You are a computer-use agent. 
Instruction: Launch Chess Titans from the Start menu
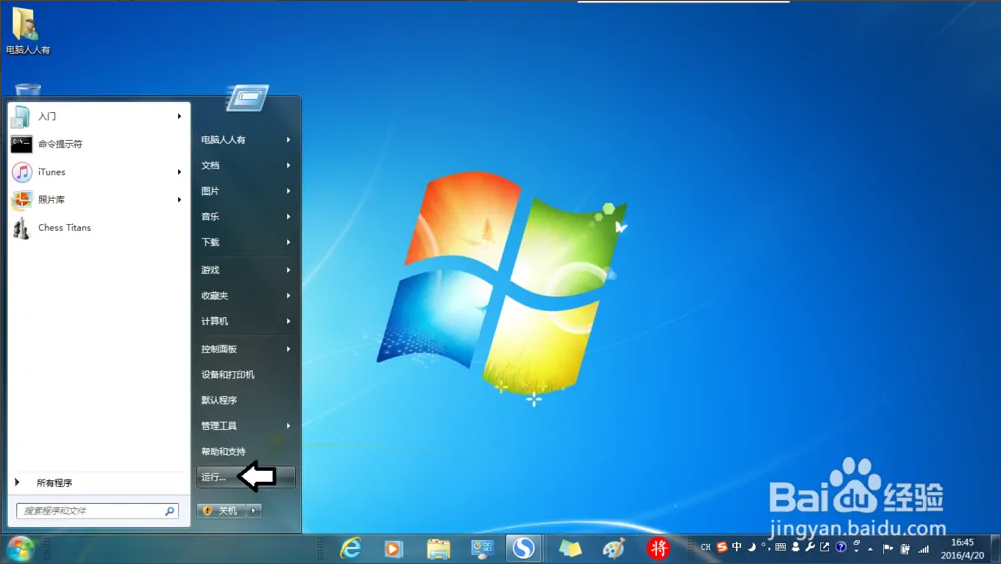click(64, 228)
